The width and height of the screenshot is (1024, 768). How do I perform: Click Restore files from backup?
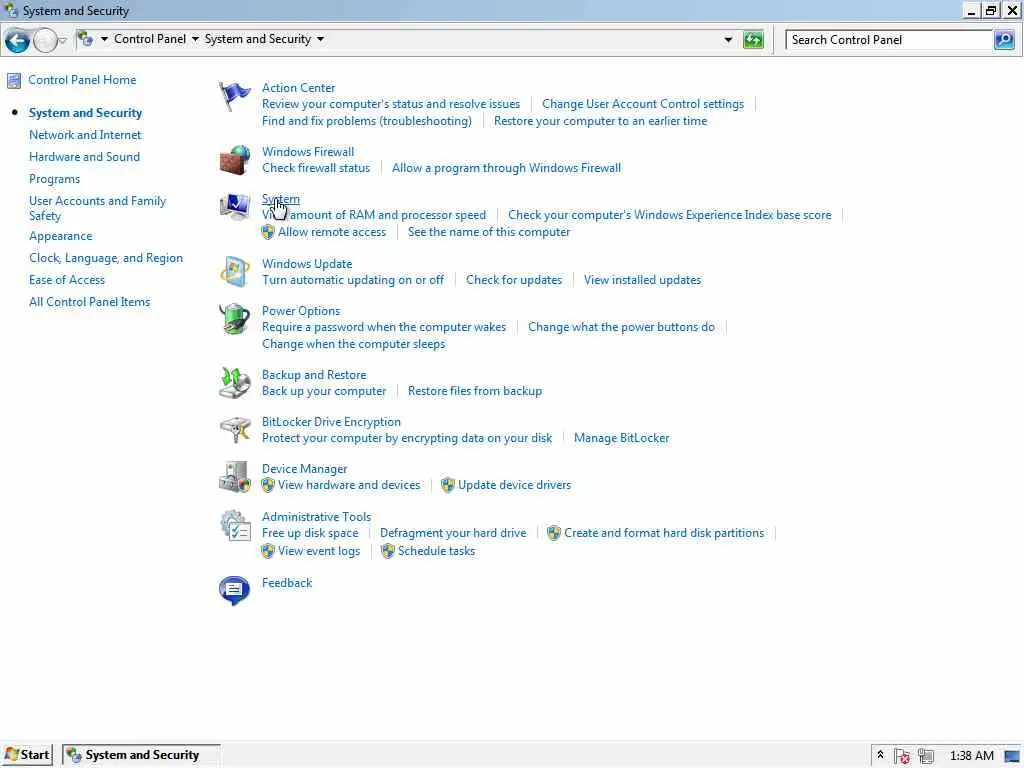(475, 391)
